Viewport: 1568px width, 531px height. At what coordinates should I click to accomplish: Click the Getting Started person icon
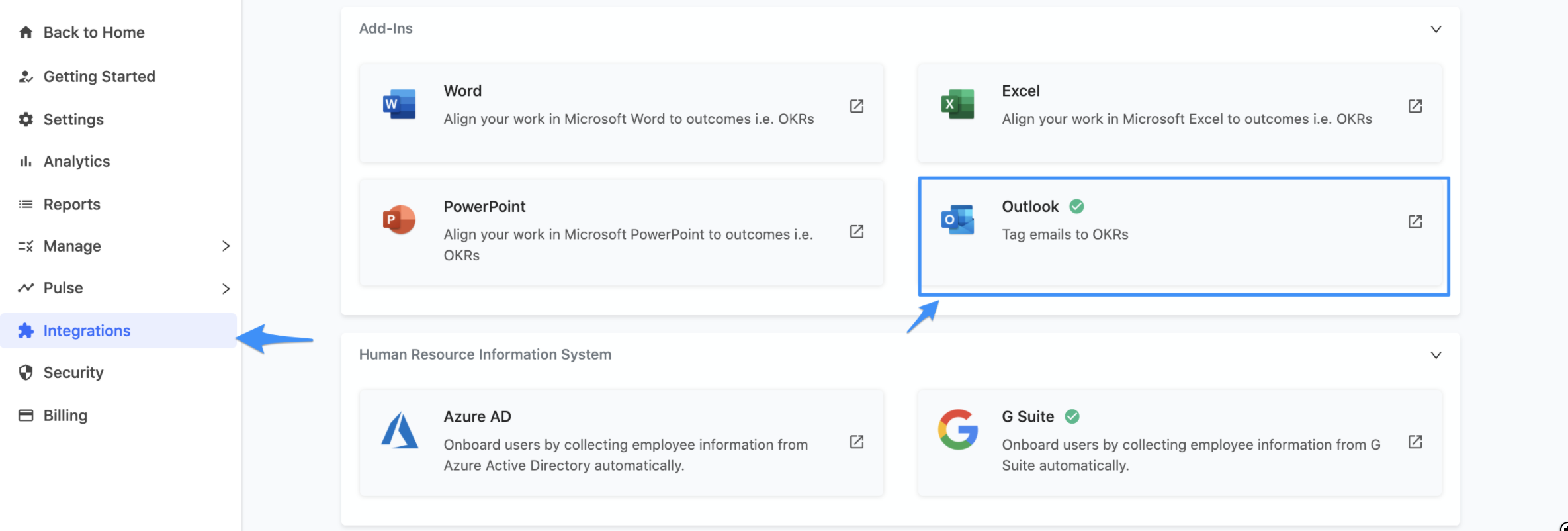(x=26, y=77)
